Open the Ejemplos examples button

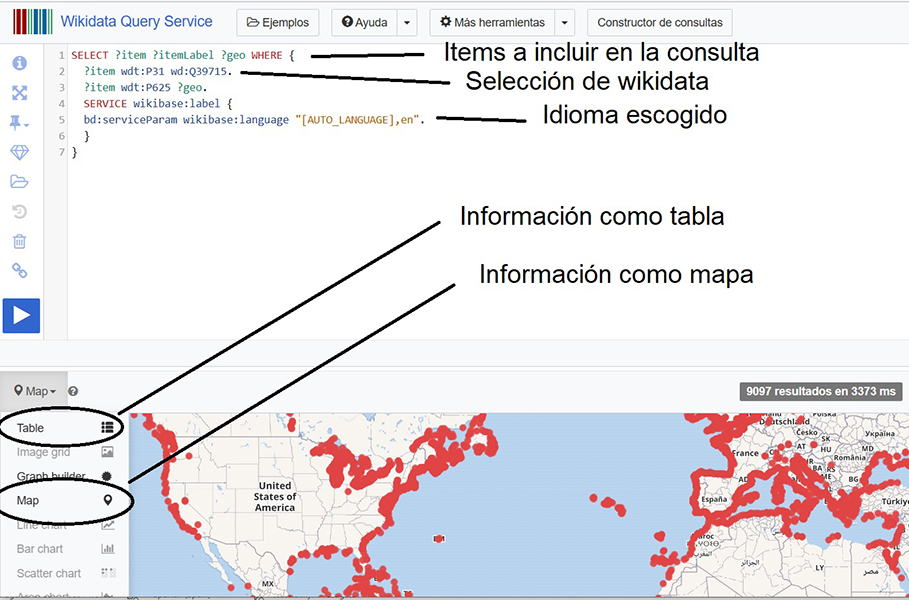278,22
